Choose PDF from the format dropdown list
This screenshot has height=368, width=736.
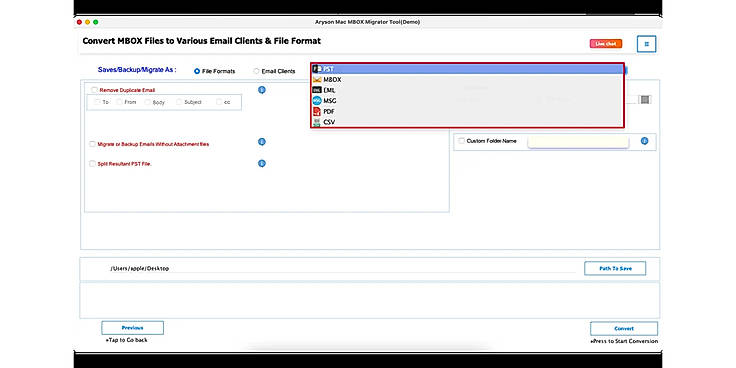[467, 111]
